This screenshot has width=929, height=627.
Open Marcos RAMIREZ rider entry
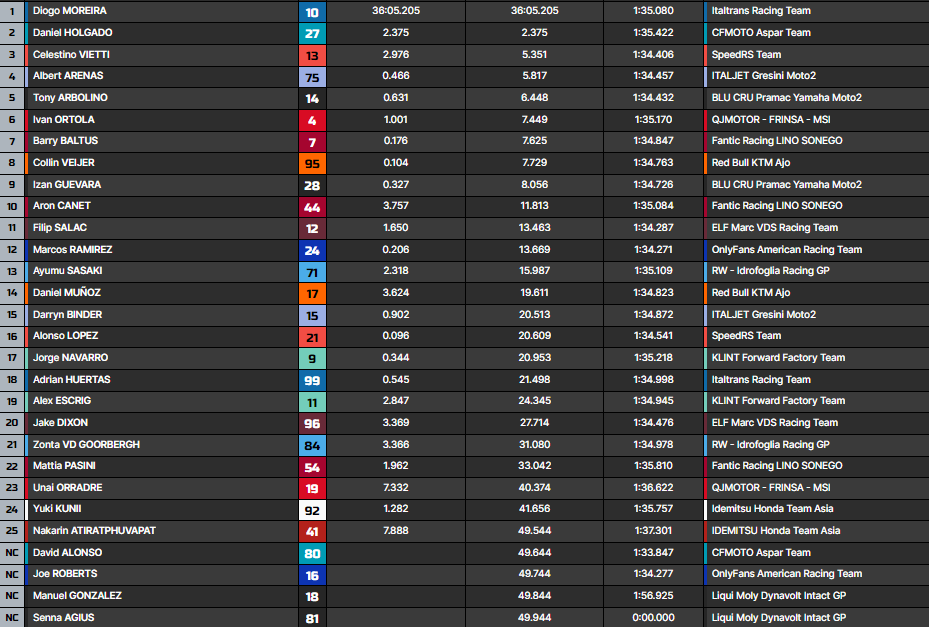point(72,250)
